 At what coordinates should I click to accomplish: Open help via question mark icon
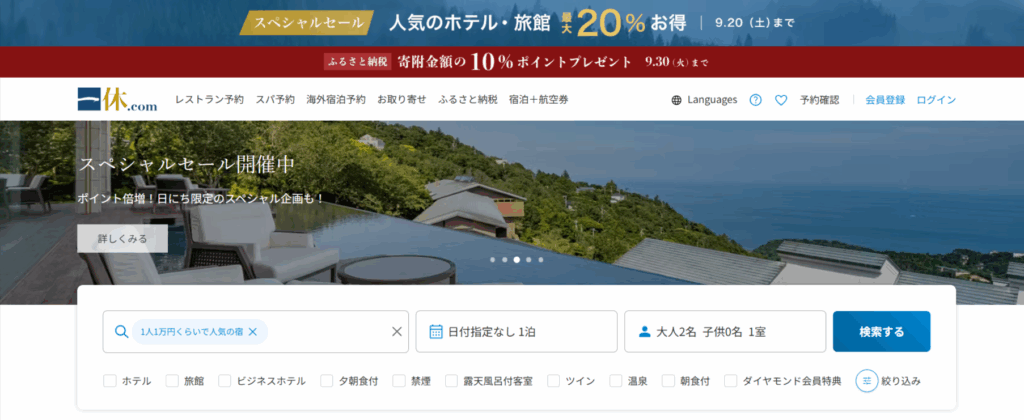(756, 100)
